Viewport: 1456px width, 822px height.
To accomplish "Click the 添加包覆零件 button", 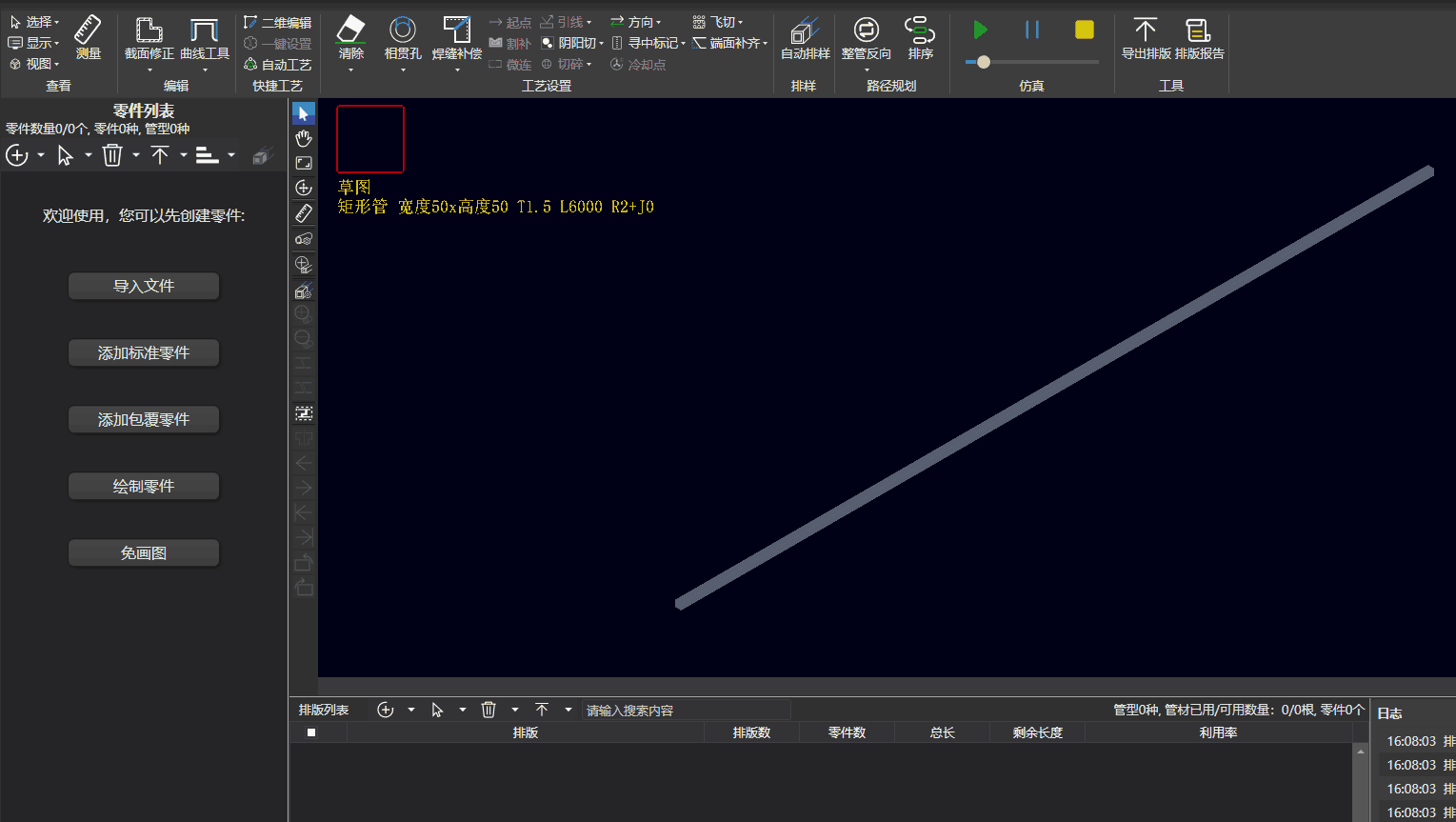I will pyautogui.click(x=144, y=419).
